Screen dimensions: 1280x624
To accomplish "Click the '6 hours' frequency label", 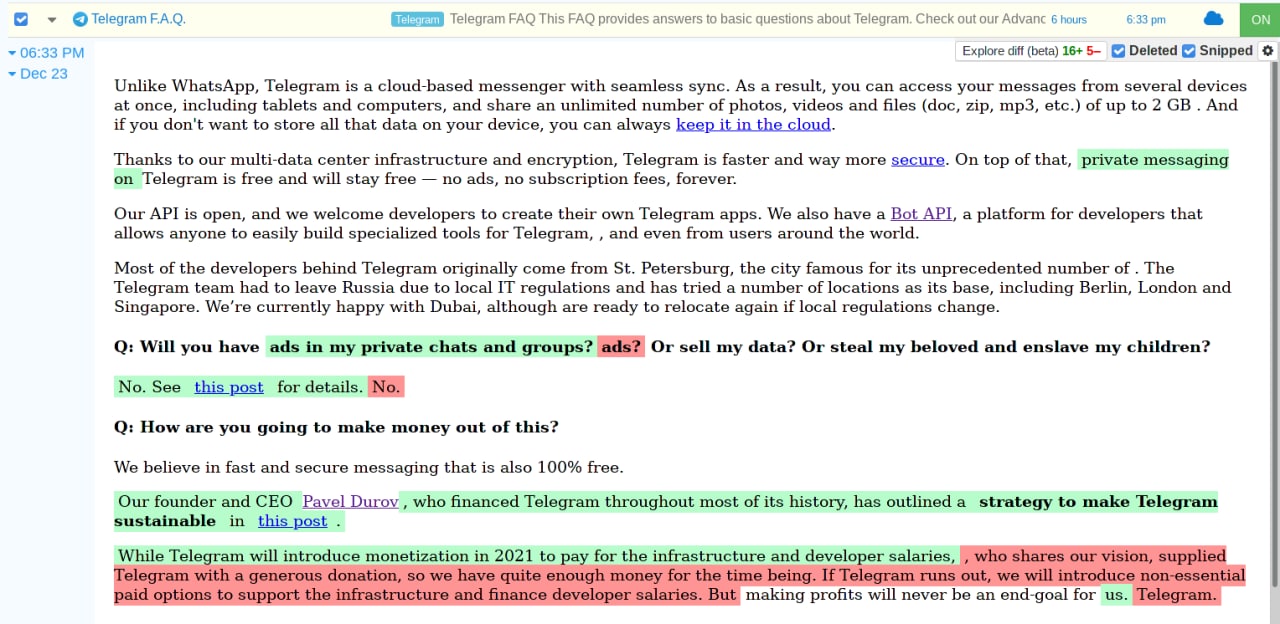I will 1069,20.
